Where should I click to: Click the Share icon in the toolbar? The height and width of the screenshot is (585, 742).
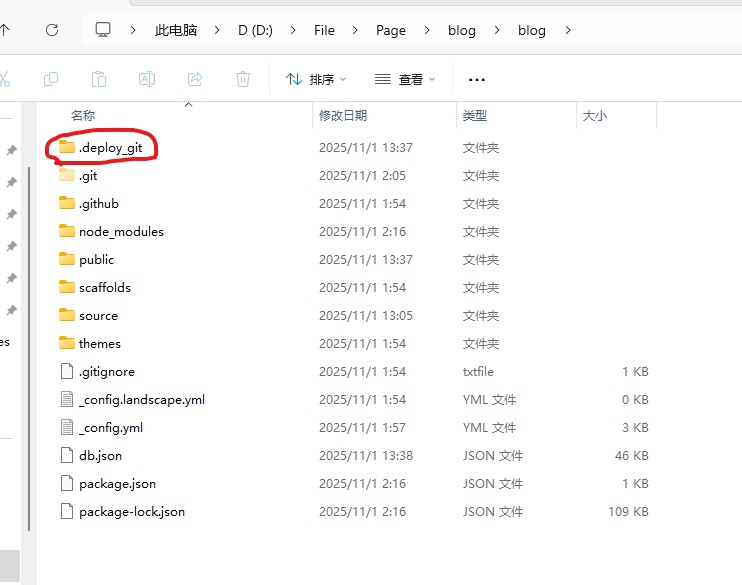[195, 79]
